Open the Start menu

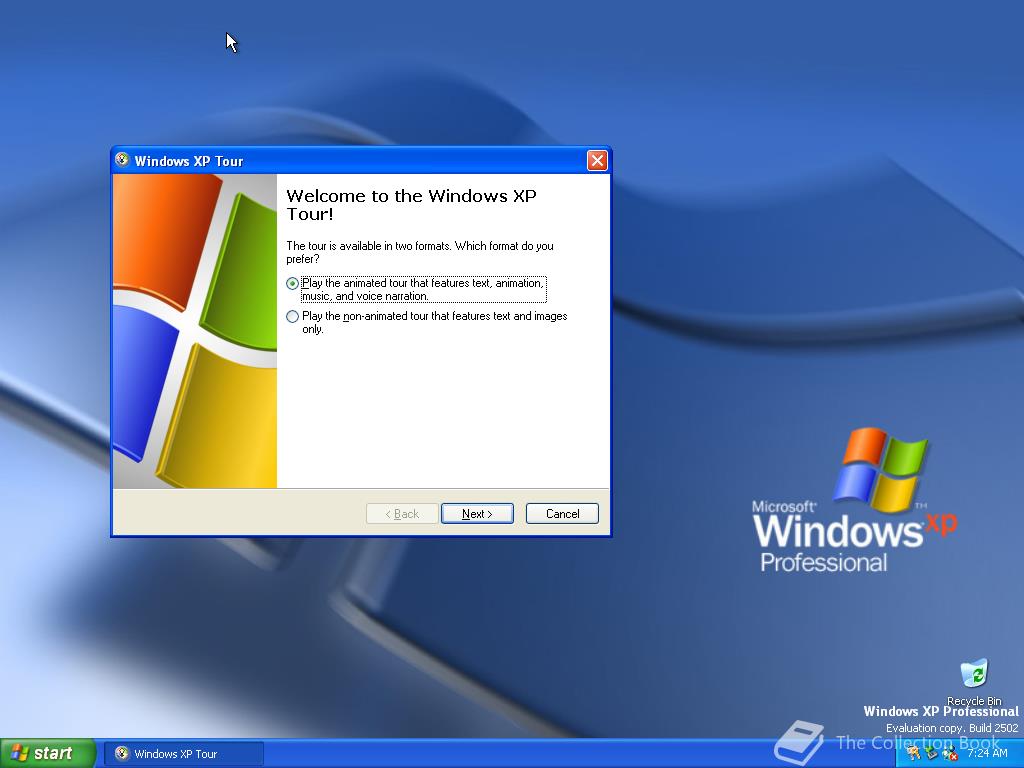coord(47,754)
